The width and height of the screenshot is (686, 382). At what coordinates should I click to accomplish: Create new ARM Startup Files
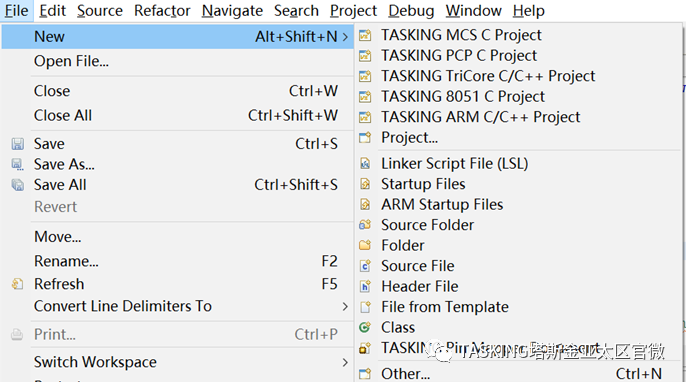pos(518,204)
